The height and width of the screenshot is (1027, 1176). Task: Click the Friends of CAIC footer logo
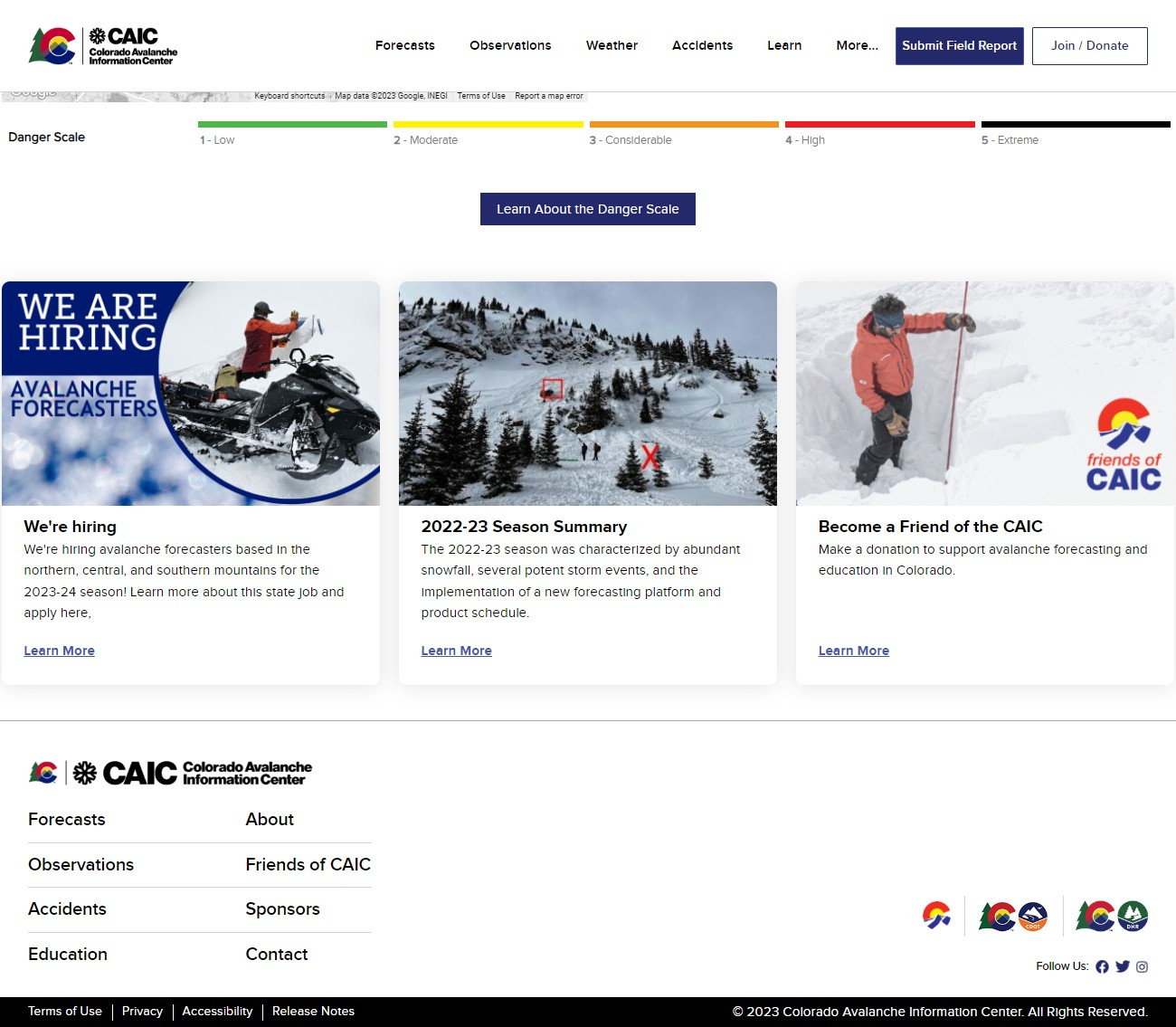click(936, 916)
